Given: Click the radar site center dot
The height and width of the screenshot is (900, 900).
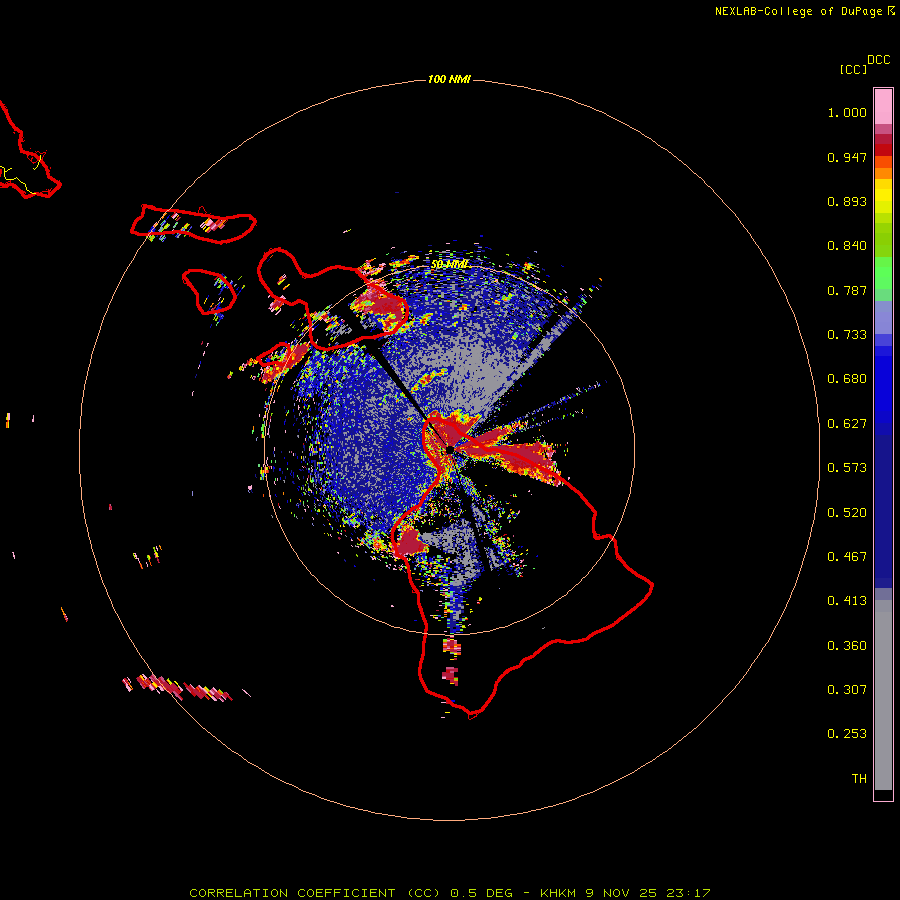Looking at the screenshot, I should pos(450,449).
